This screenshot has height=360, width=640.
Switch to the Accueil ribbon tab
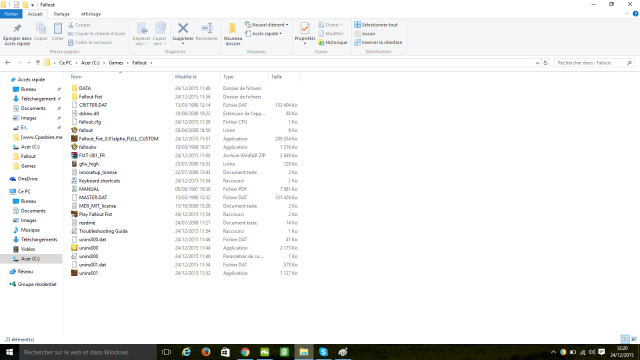[x=35, y=14]
